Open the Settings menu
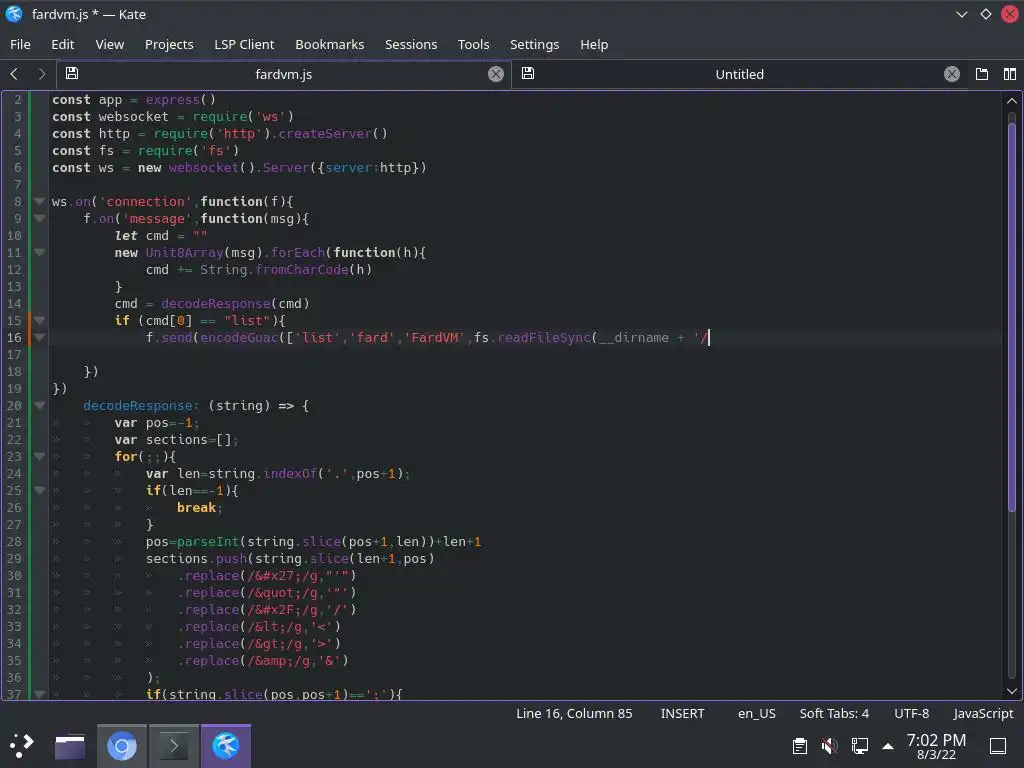The image size is (1024, 768). coord(534,44)
